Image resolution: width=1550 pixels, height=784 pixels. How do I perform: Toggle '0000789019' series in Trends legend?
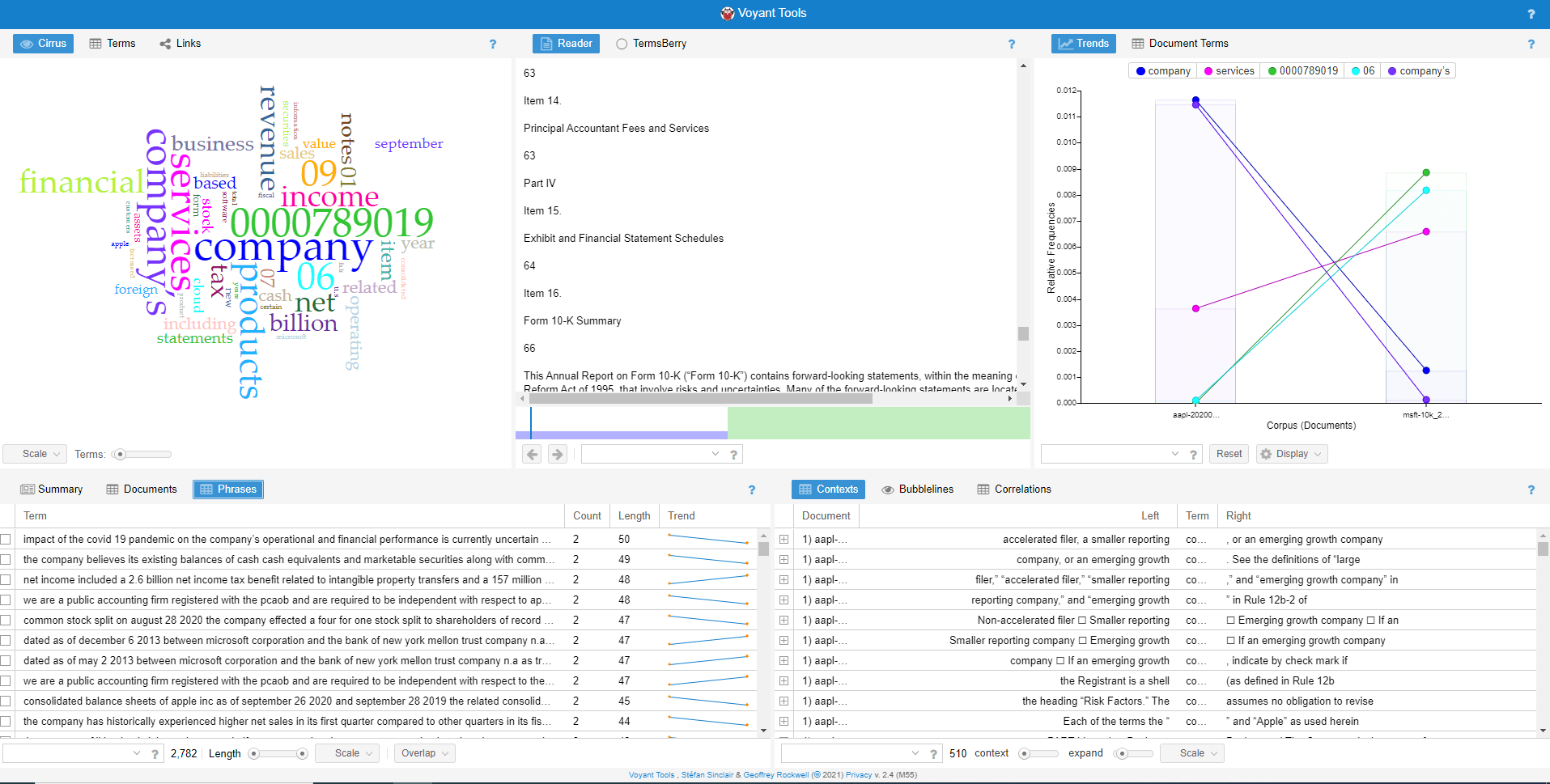tap(1303, 71)
